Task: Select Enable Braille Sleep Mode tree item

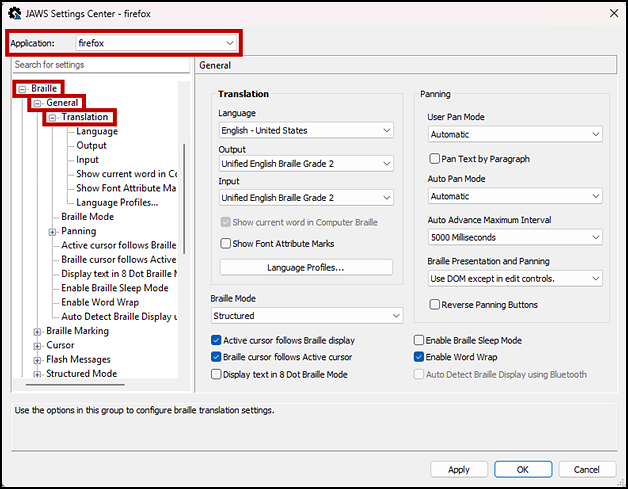Action: pyautogui.click(x=114, y=288)
